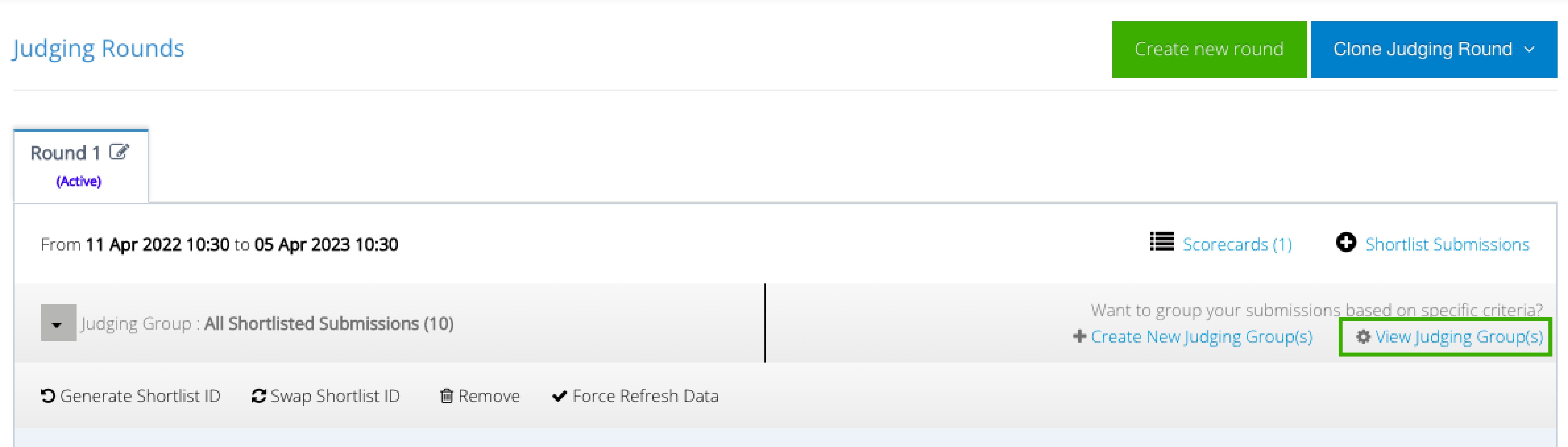Click the checkmark icon for Force Refresh Data
This screenshot has height=447, width=1568.
tap(559, 396)
